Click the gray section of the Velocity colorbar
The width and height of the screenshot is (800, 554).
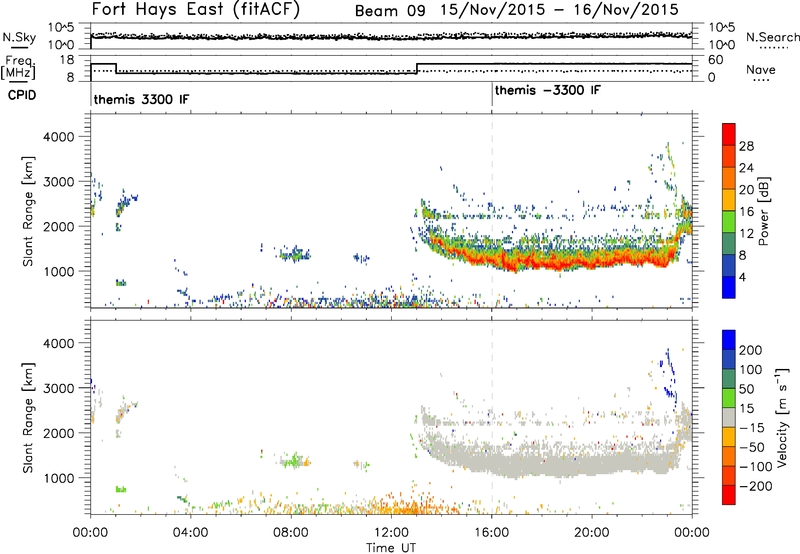tap(729, 418)
